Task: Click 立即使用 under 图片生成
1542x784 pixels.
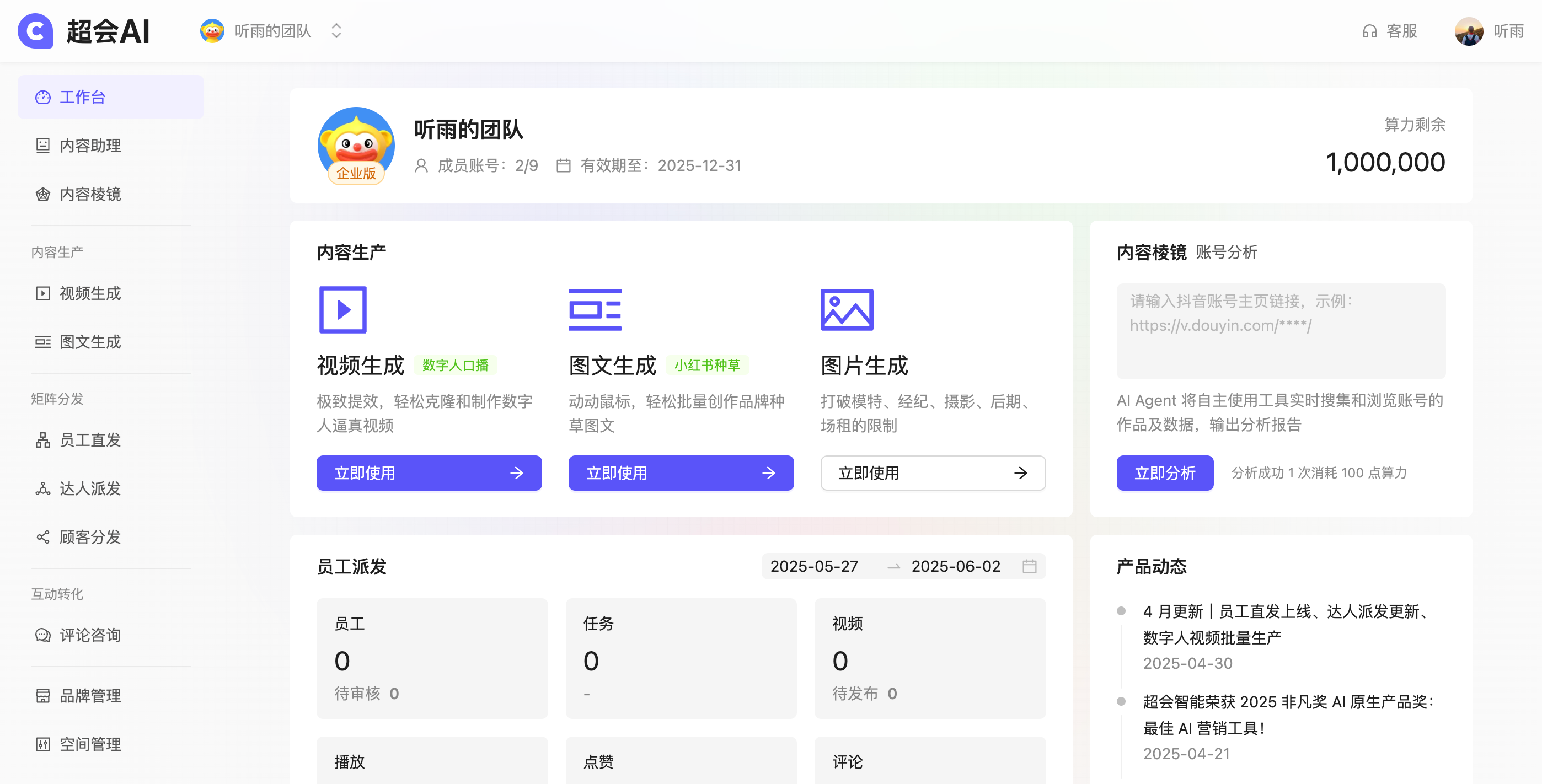Action: (x=933, y=473)
